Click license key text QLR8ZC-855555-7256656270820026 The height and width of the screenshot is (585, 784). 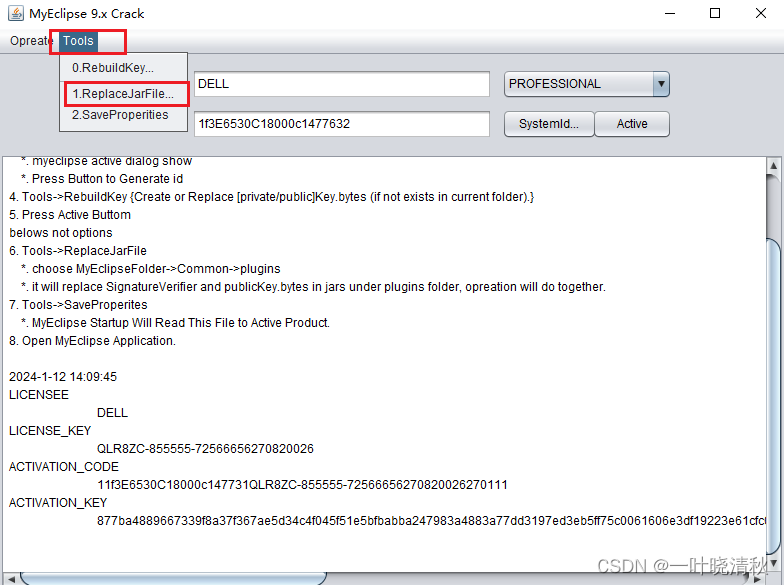point(205,449)
